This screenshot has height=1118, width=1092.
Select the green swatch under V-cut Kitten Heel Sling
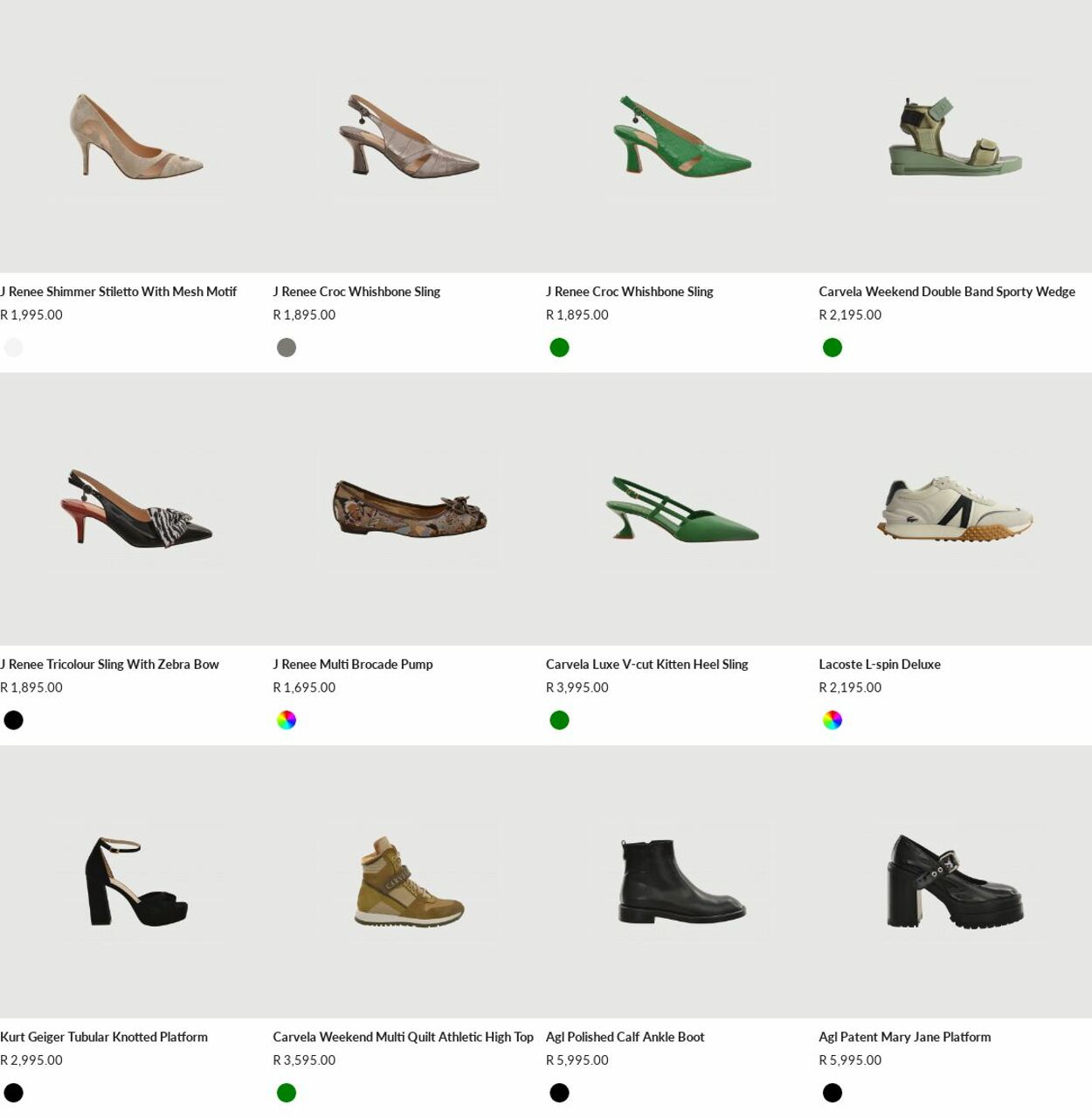pos(559,721)
